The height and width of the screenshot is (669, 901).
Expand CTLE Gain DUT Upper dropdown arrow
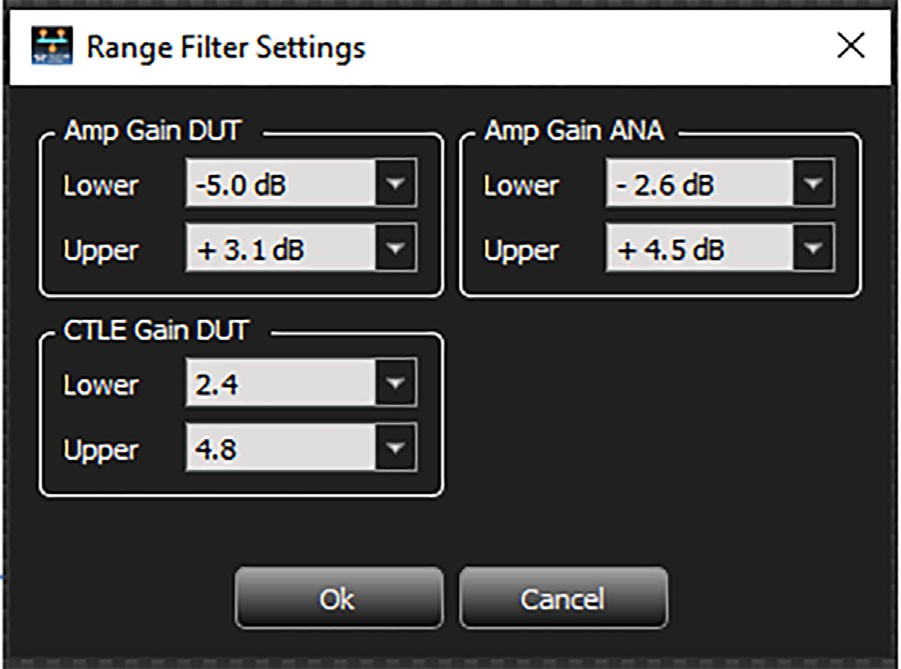point(395,448)
